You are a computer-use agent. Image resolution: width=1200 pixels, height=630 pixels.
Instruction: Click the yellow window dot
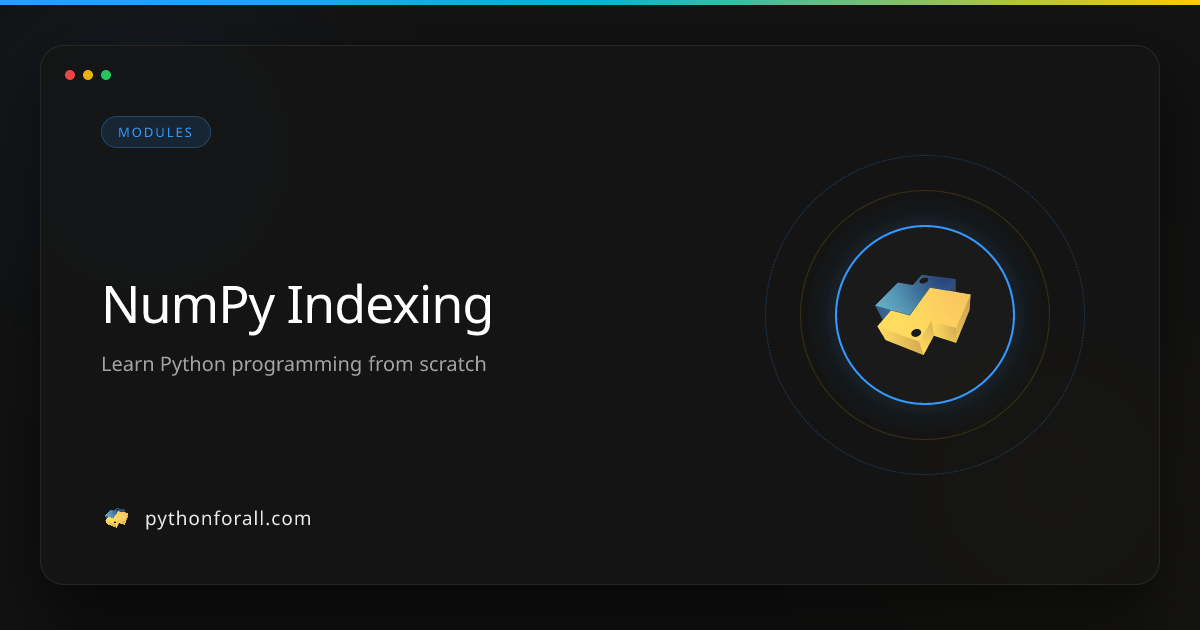(x=88, y=75)
